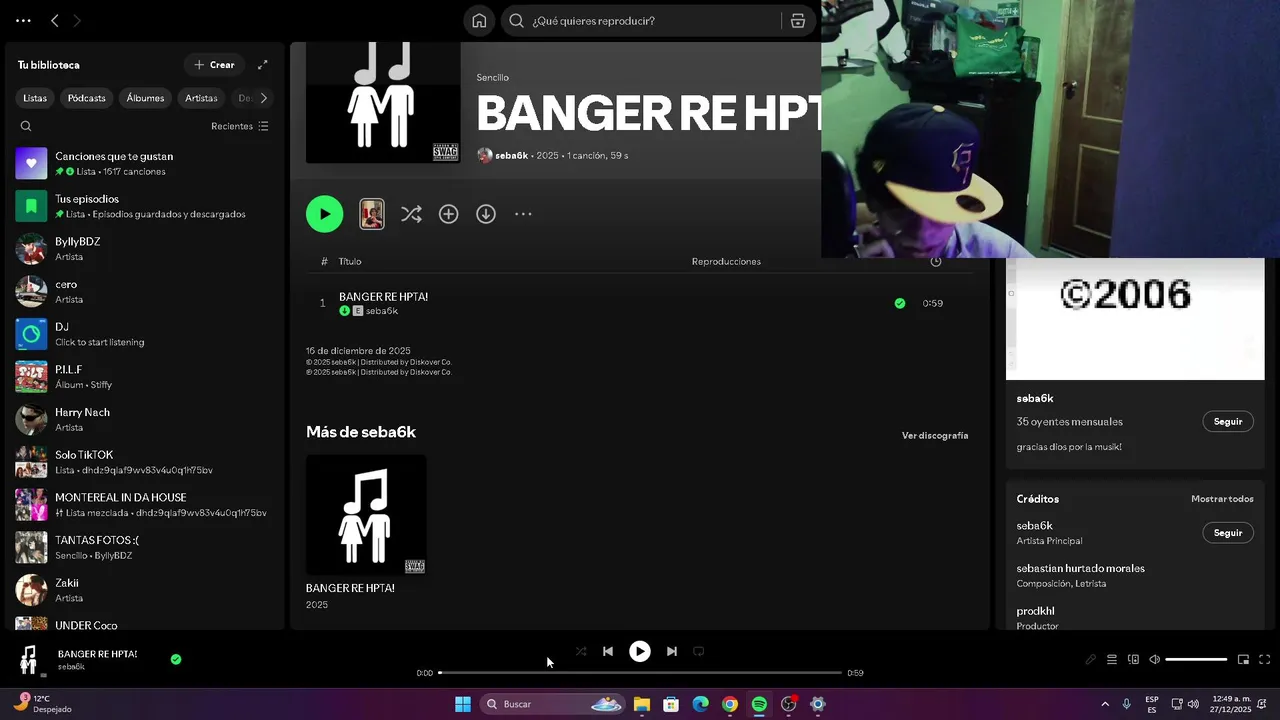Open MONTEREAL IN DA HOUSE mixed list
1280x720 pixels.
[143, 505]
